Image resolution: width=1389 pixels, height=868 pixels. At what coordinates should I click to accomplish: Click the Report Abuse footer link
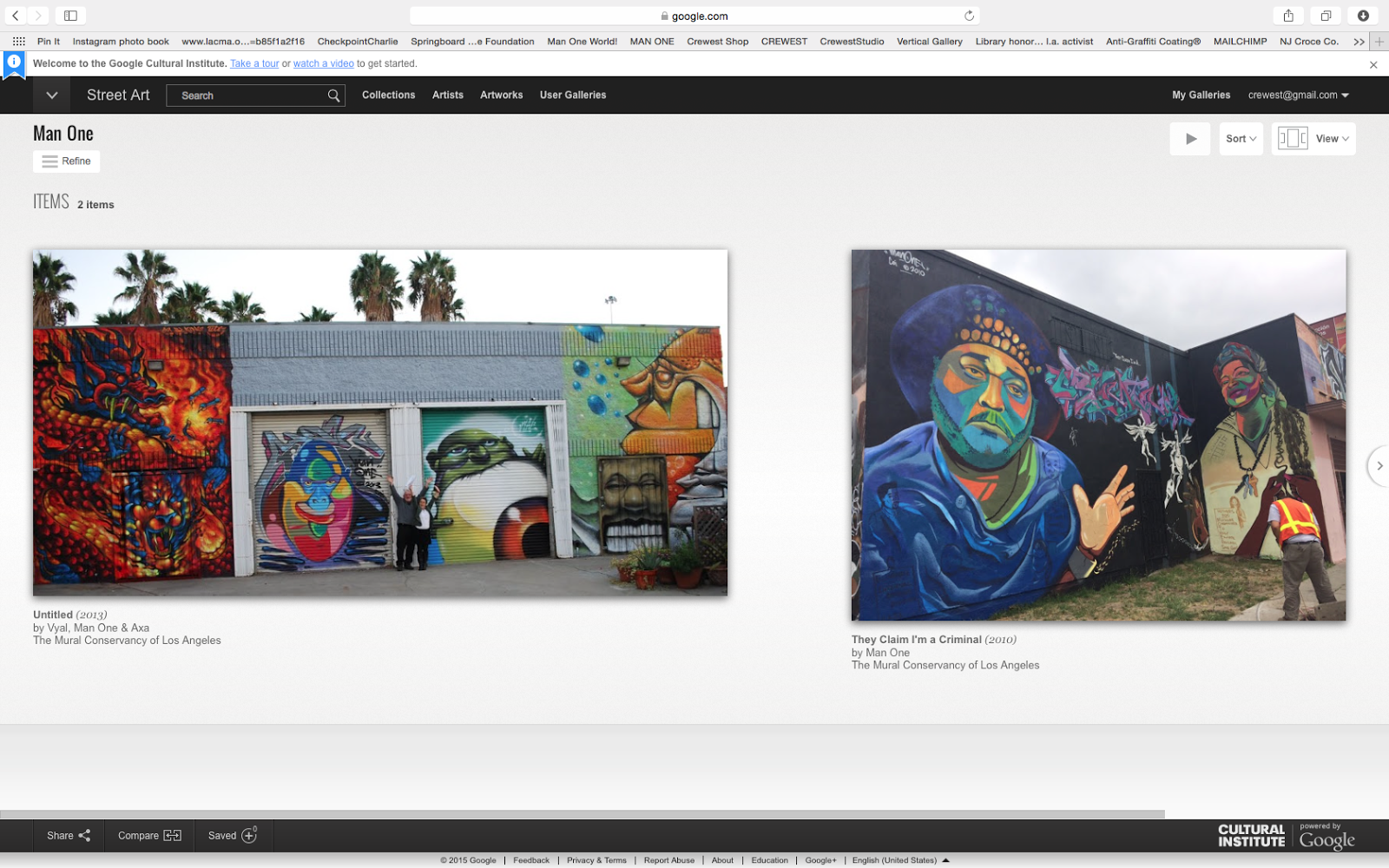tap(669, 860)
